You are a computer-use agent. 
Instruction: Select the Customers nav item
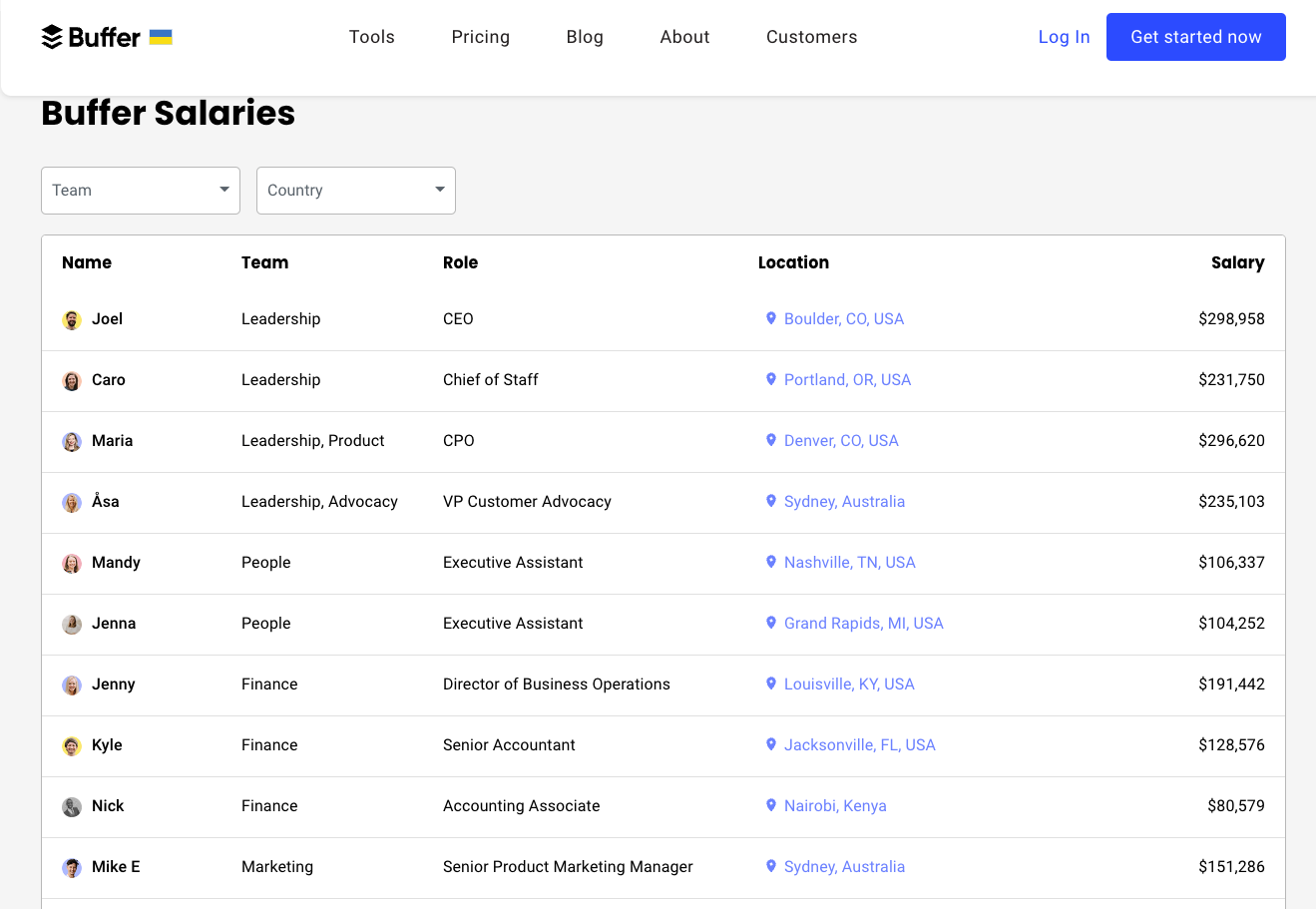click(811, 37)
